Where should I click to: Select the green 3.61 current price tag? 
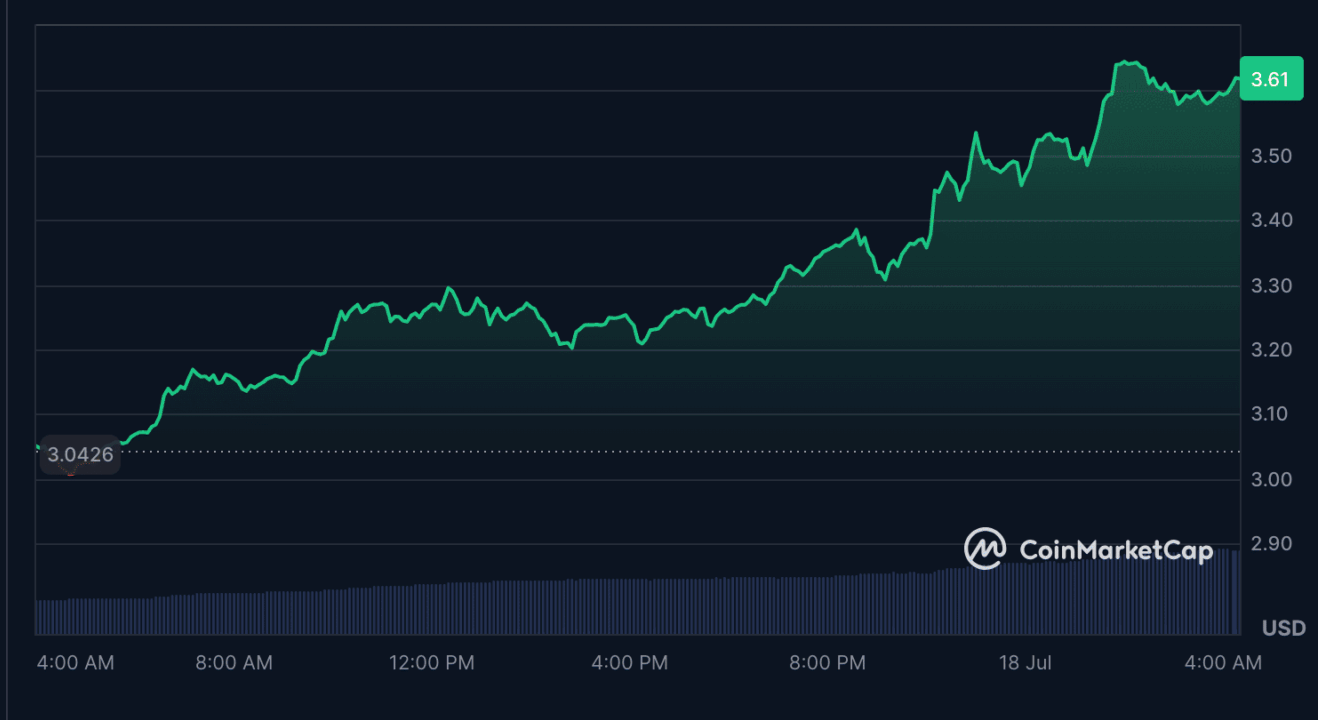tap(1271, 79)
